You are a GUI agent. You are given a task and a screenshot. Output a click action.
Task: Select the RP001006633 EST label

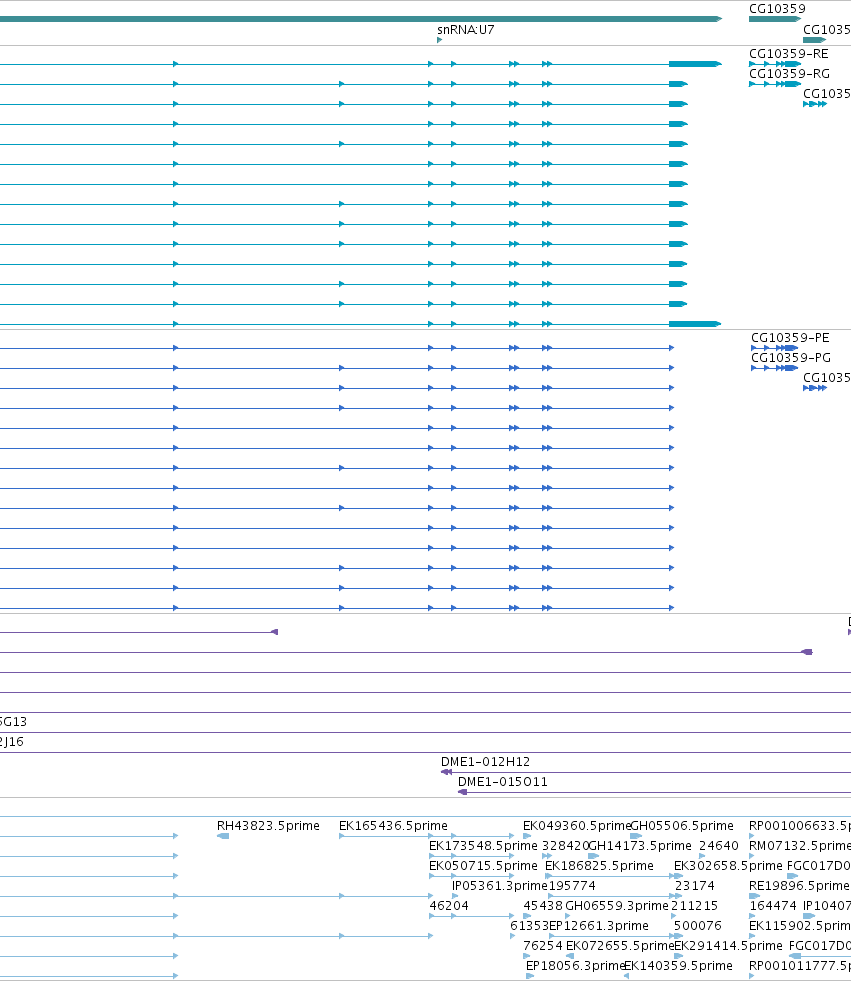(800, 826)
